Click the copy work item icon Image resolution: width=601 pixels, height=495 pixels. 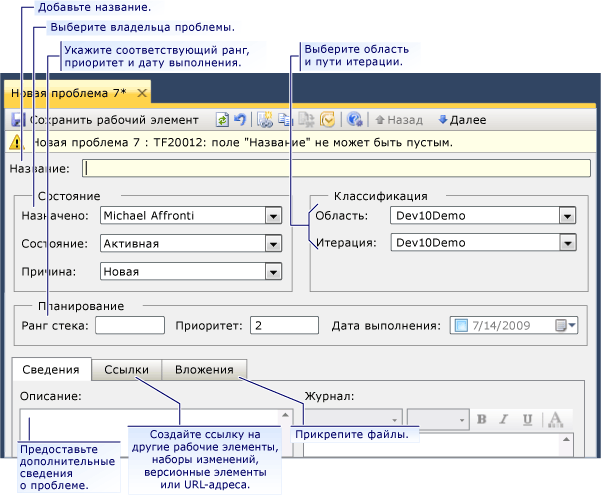click(285, 120)
